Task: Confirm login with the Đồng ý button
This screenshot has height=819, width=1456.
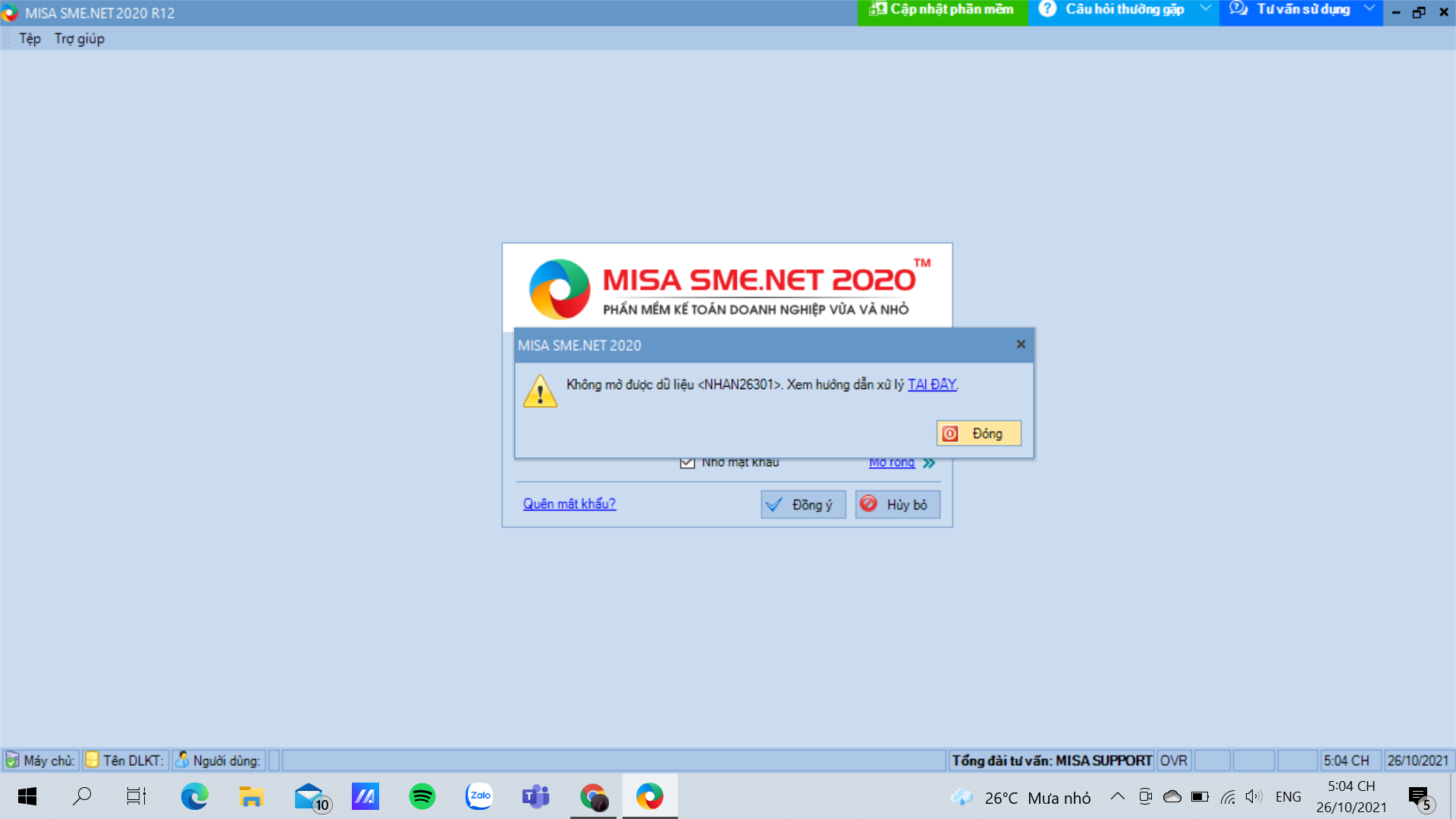Action: [803, 504]
